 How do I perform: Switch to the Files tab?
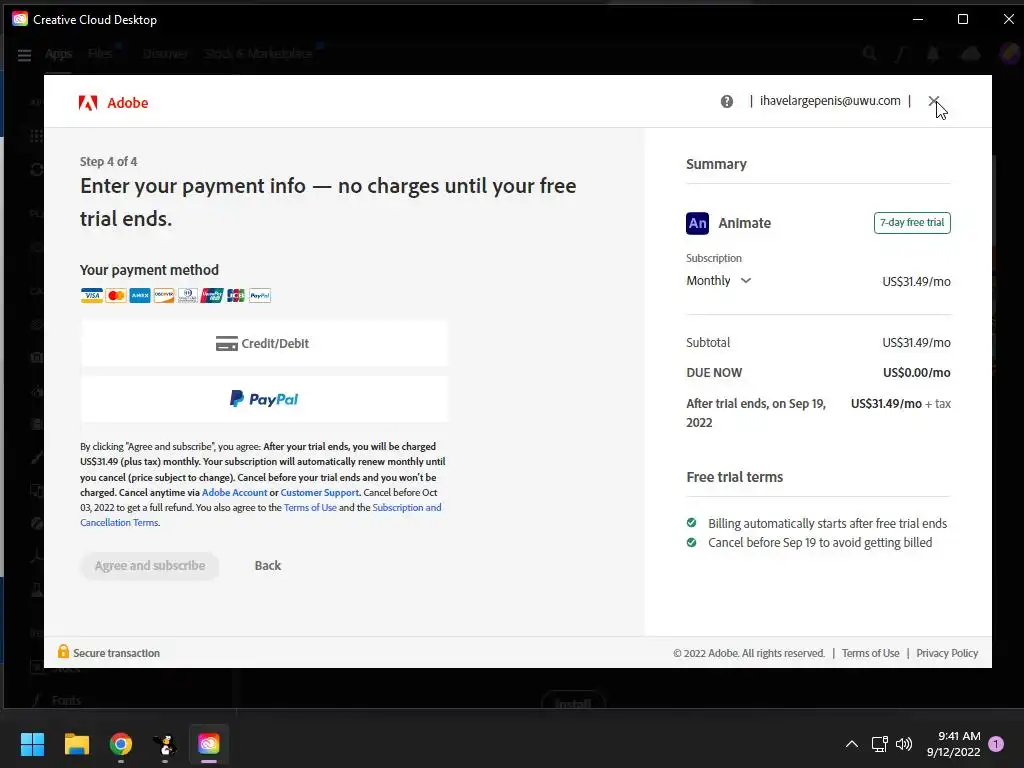(100, 54)
